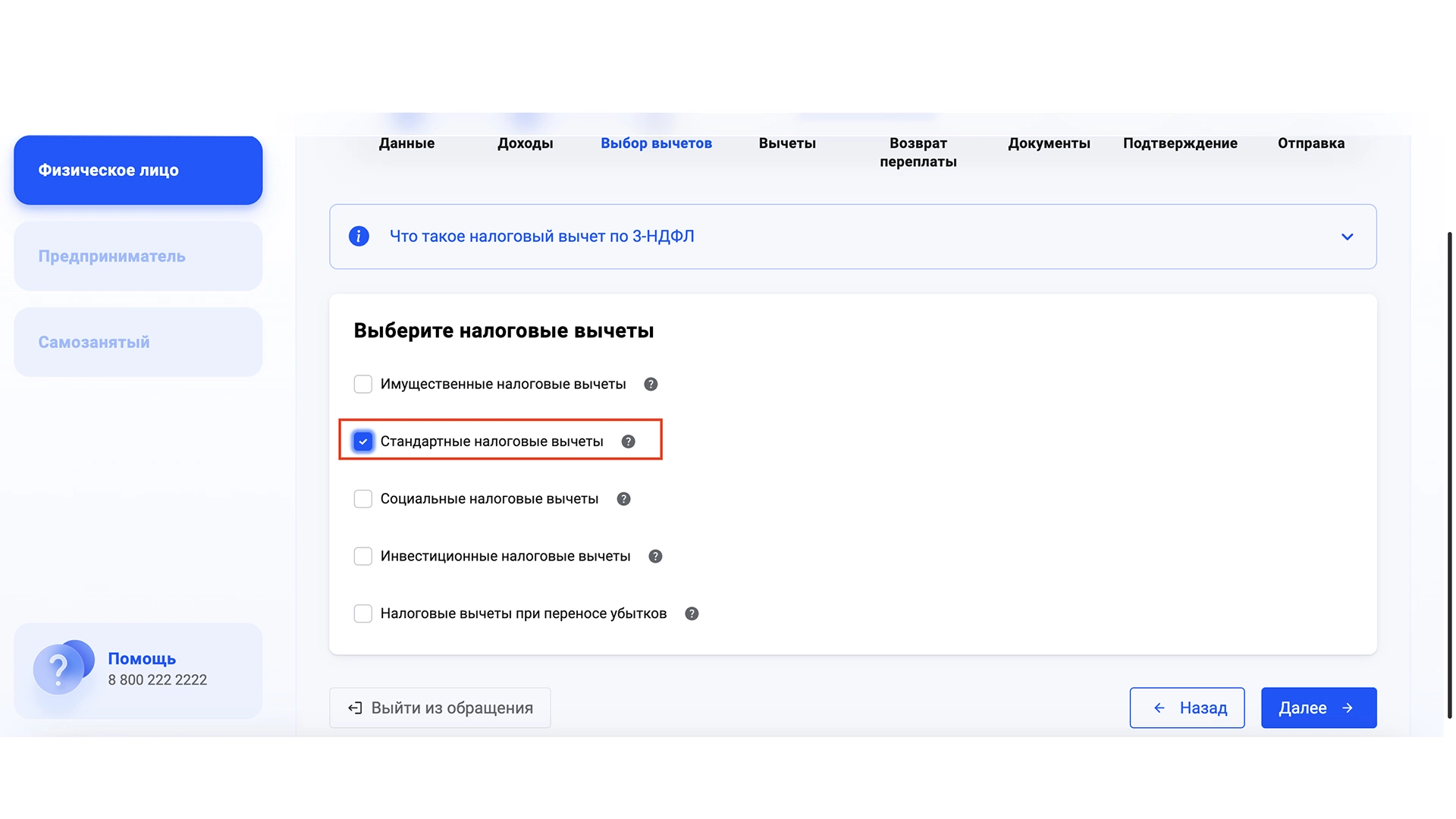Uncheck Стандартные налоговые вычеты checkbox
Image resolution: width=1456 pixels, height=819 pixels.
click(363, 441)
